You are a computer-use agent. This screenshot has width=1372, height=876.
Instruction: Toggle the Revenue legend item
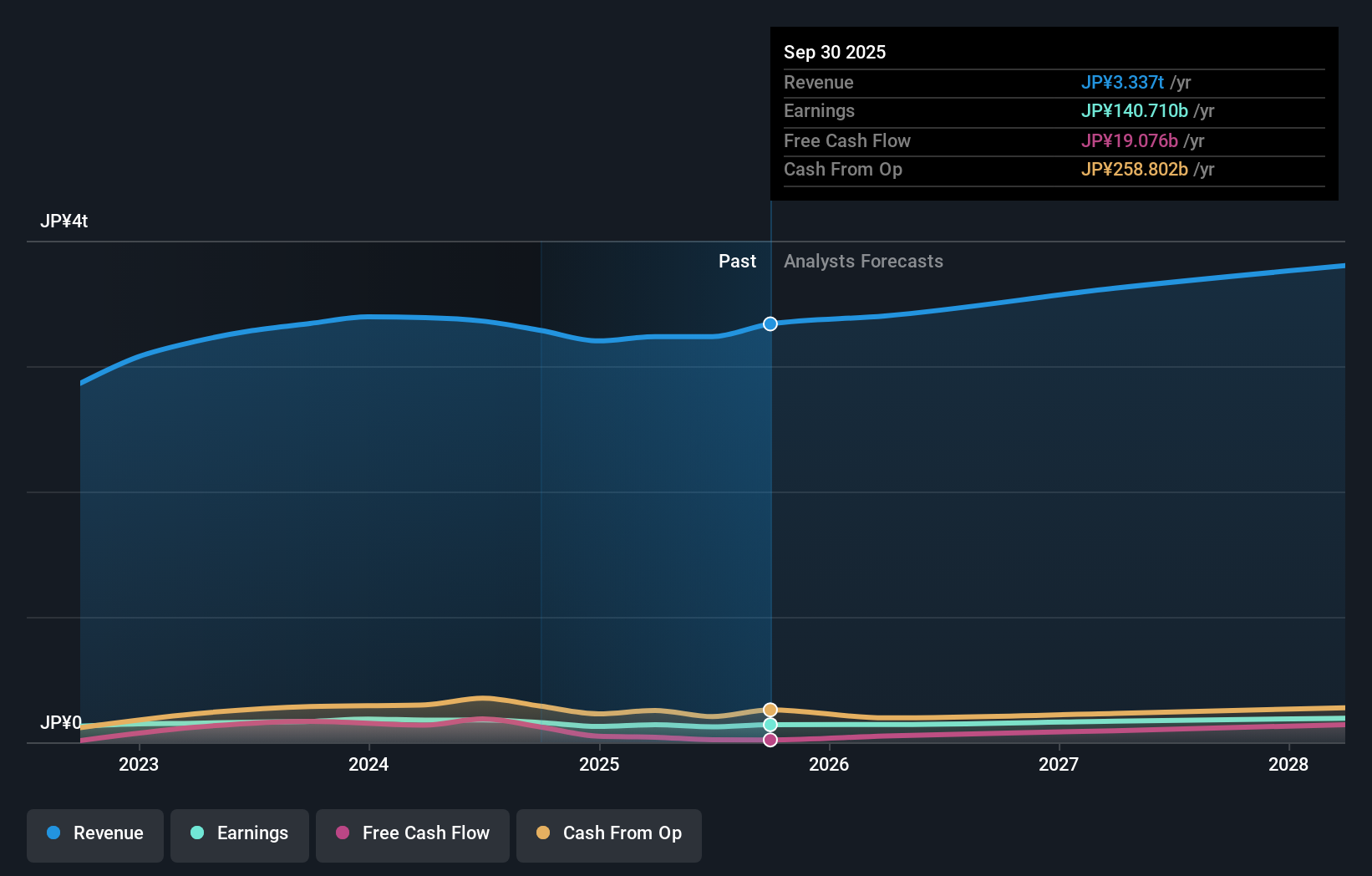coord(94,833)
